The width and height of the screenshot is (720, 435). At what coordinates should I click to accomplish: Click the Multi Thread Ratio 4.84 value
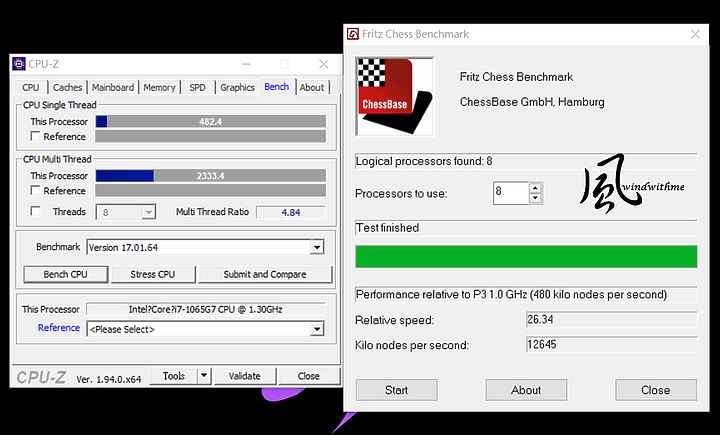click(x=291, y=212)
